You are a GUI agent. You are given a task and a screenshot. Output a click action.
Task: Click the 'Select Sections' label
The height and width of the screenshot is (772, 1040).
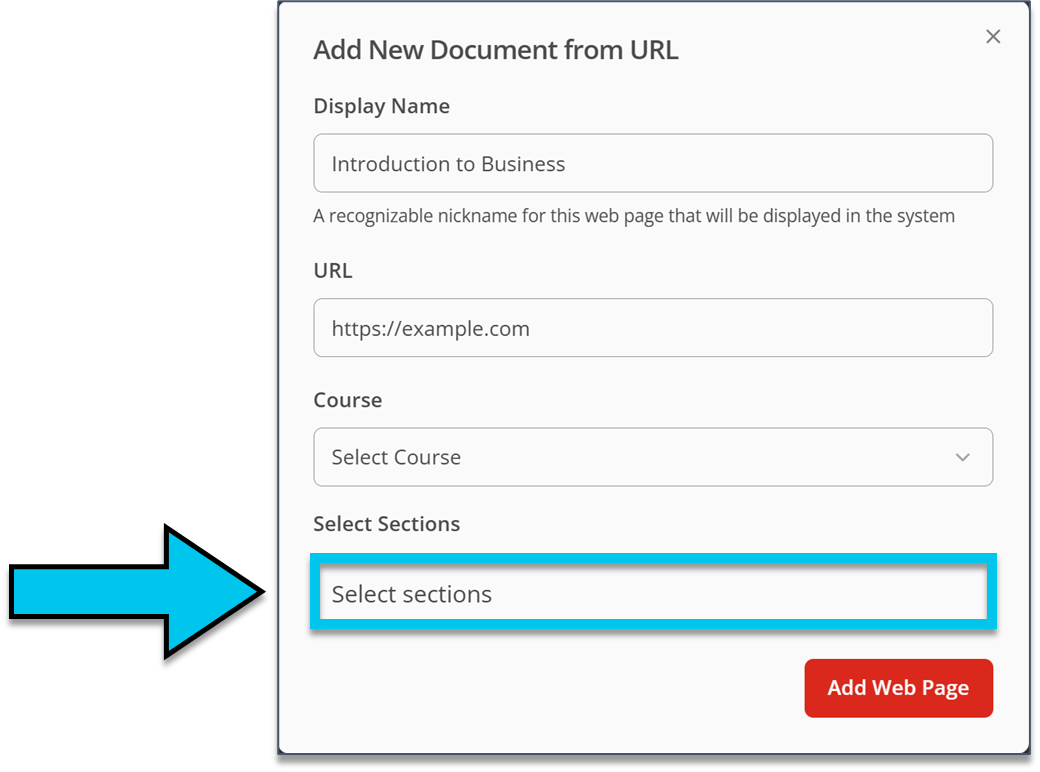click(387, 524)
